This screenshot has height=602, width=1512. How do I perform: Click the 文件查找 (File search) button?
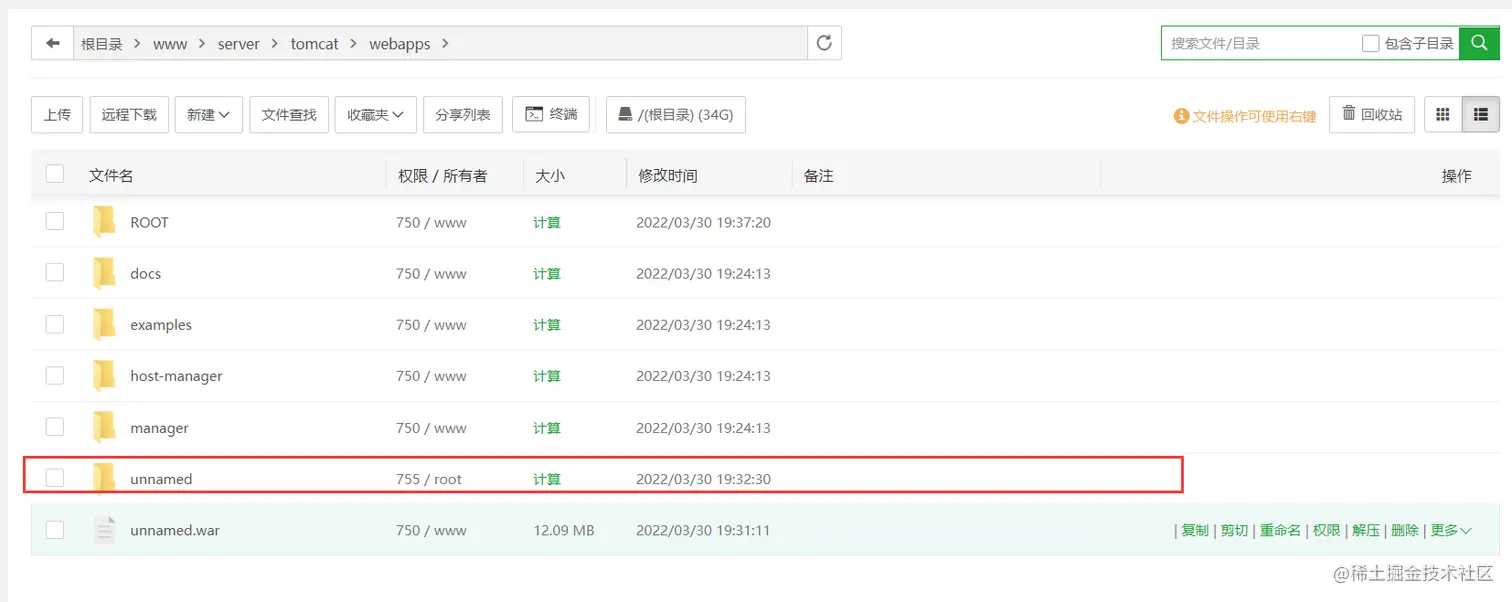coord(289,114)
